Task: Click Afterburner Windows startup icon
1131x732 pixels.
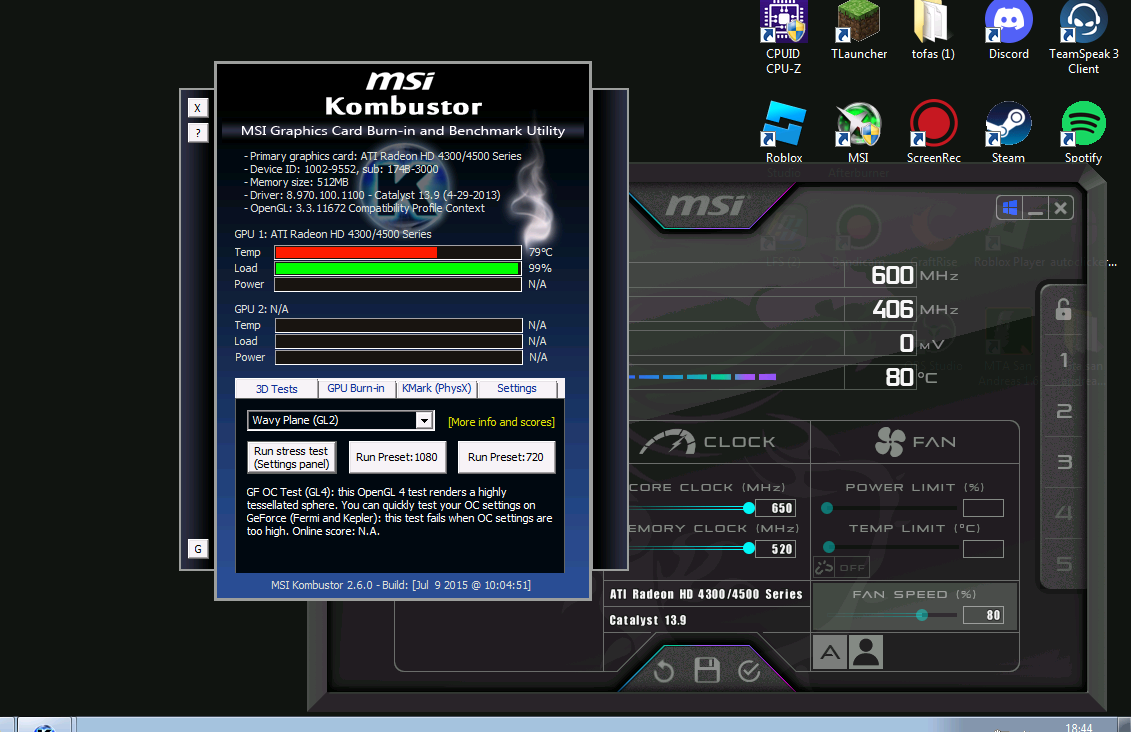Action: (1010, 208)
